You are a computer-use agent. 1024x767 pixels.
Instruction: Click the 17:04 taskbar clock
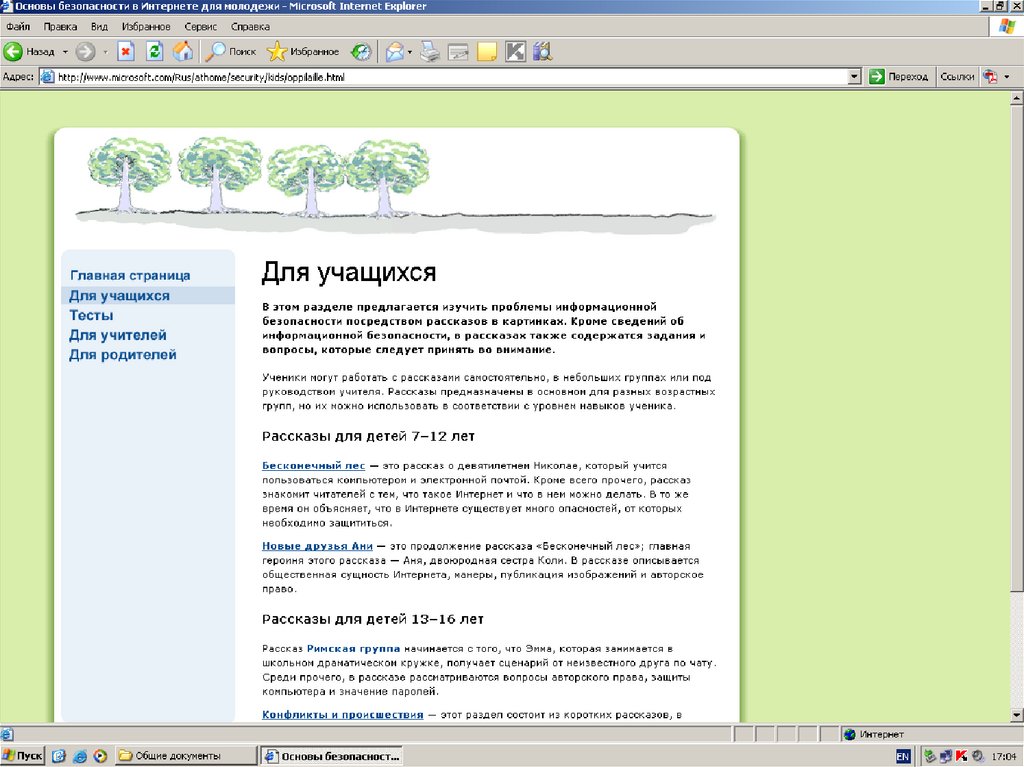1004,757
